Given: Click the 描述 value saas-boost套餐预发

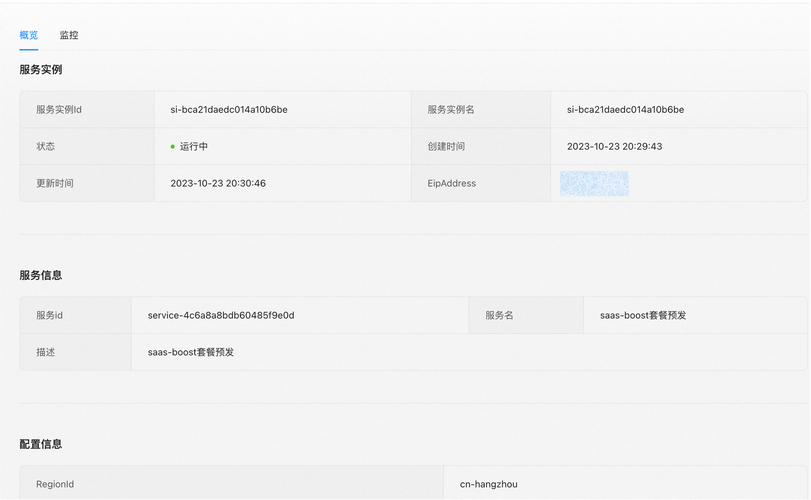Looking at the screenshot, I should click(191, 352).
